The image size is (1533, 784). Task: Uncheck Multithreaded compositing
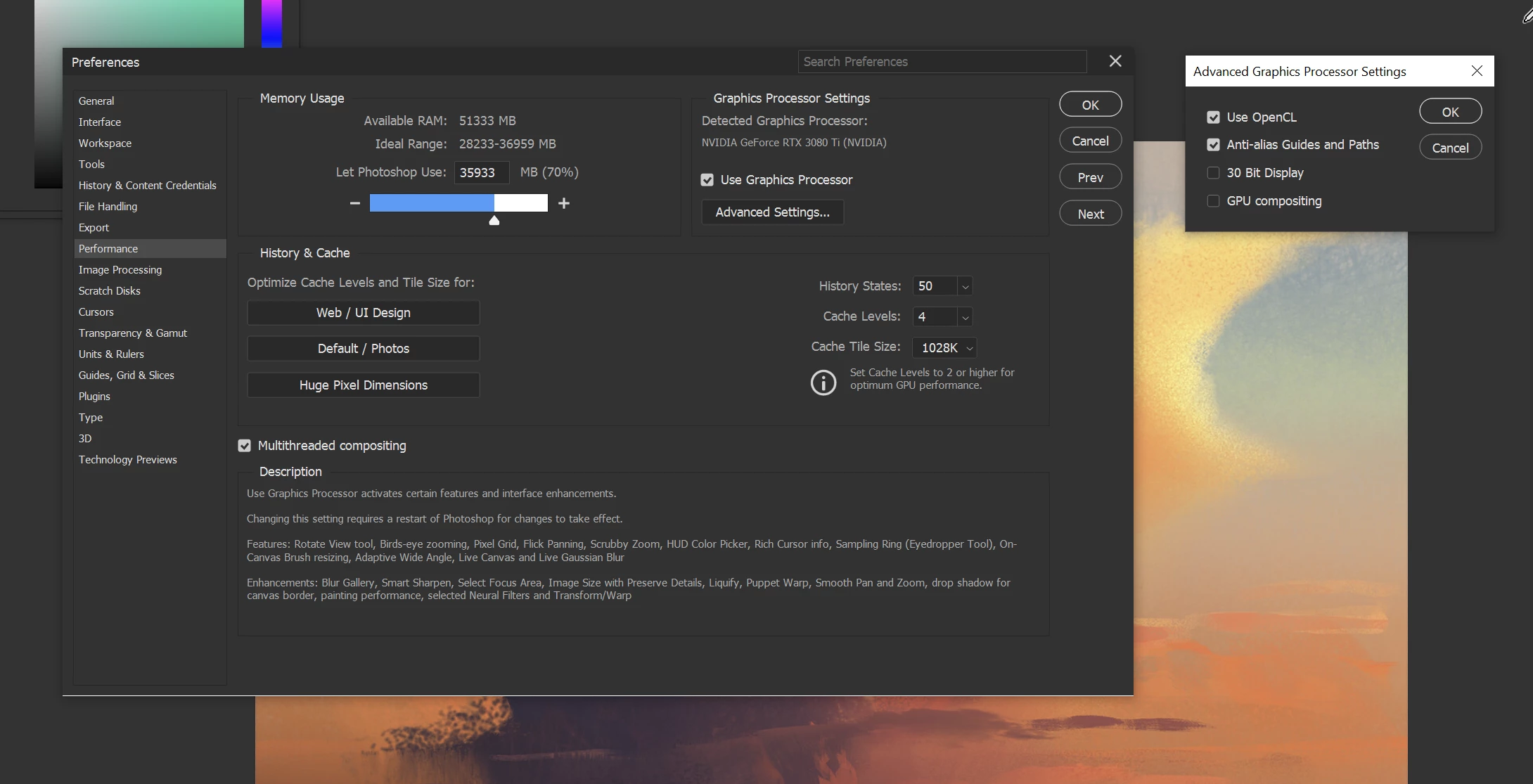(x=245, y=446)
